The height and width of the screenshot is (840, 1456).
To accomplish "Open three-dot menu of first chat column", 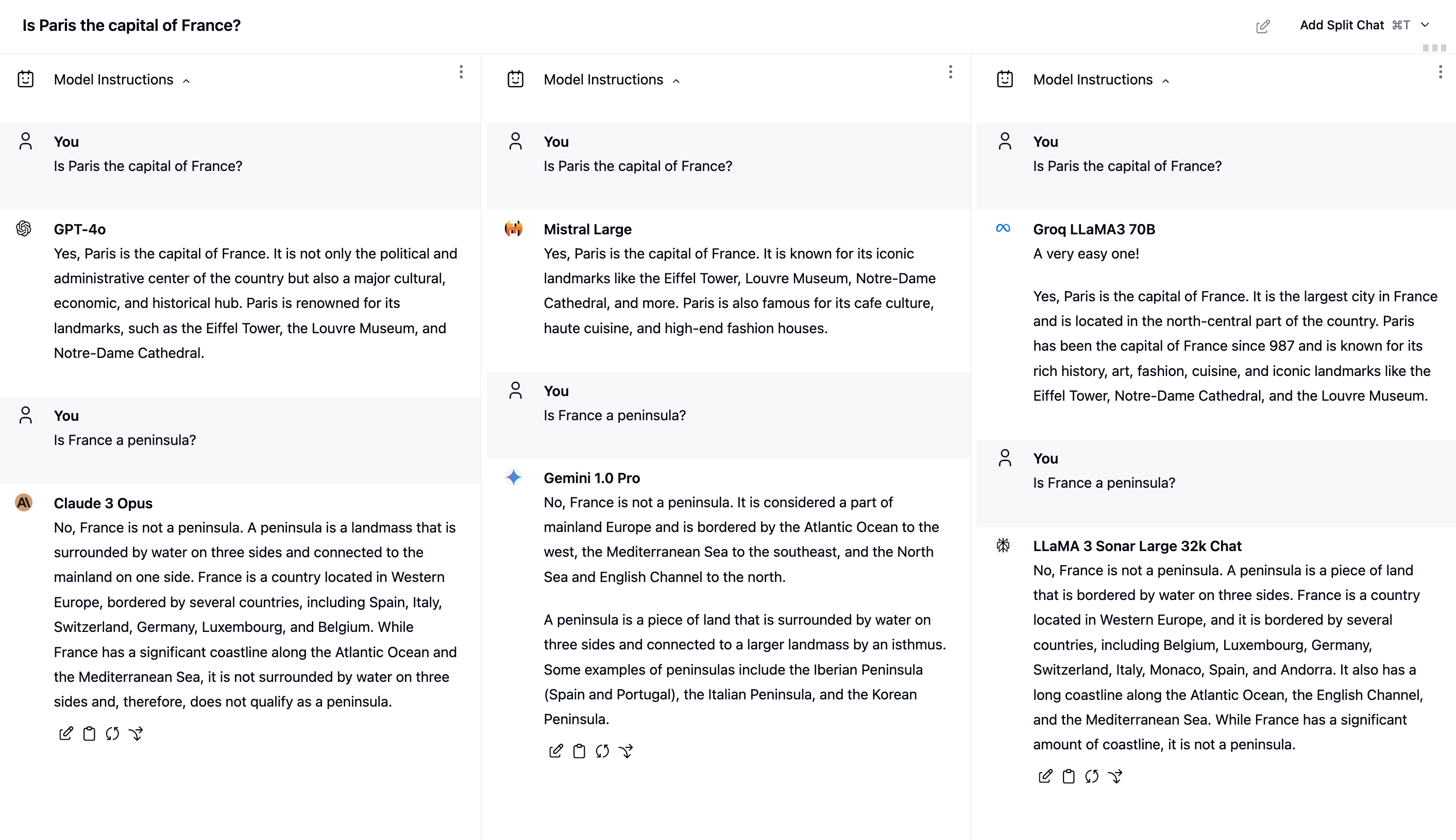I will pos(461,72).
